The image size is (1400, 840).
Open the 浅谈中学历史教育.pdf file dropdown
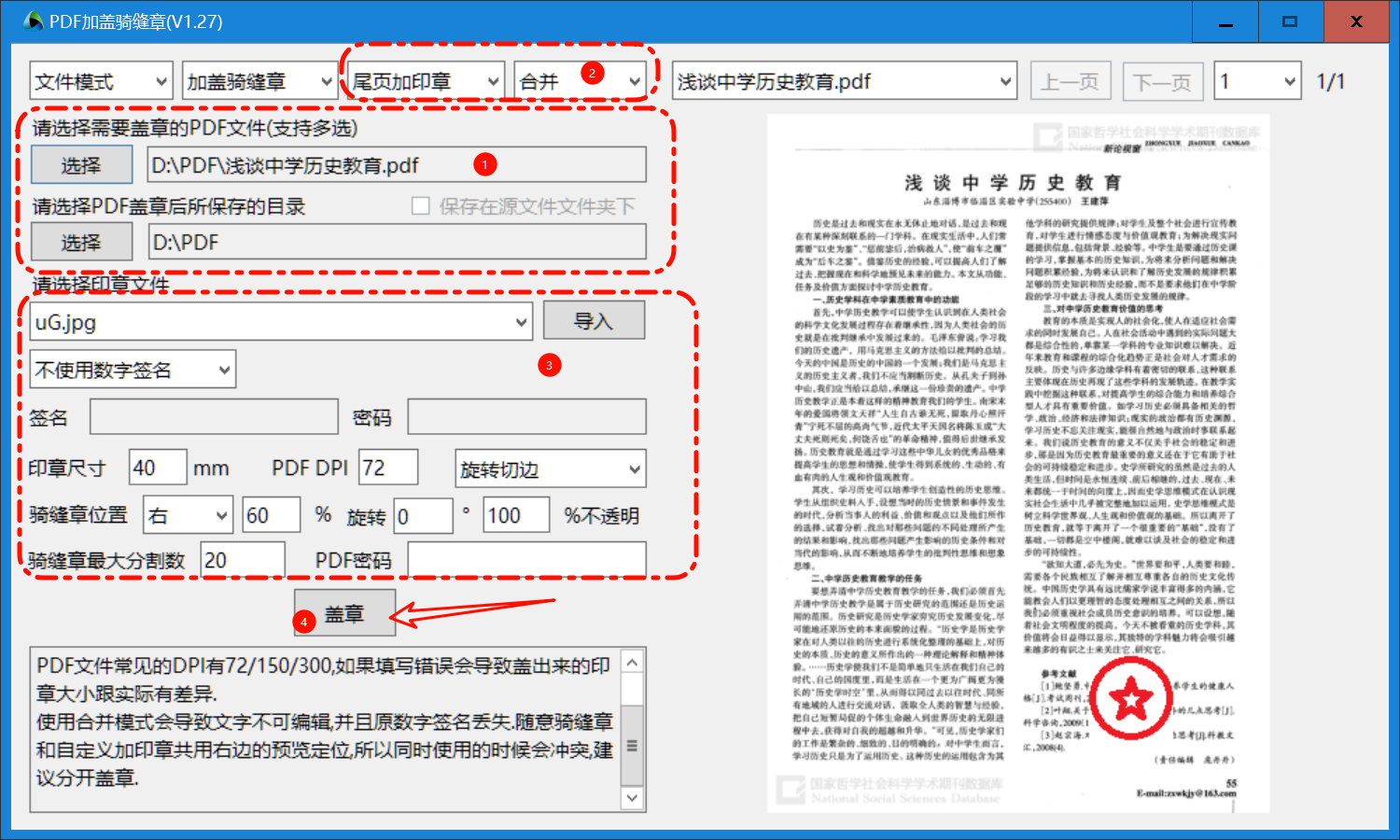coord(845,82)
